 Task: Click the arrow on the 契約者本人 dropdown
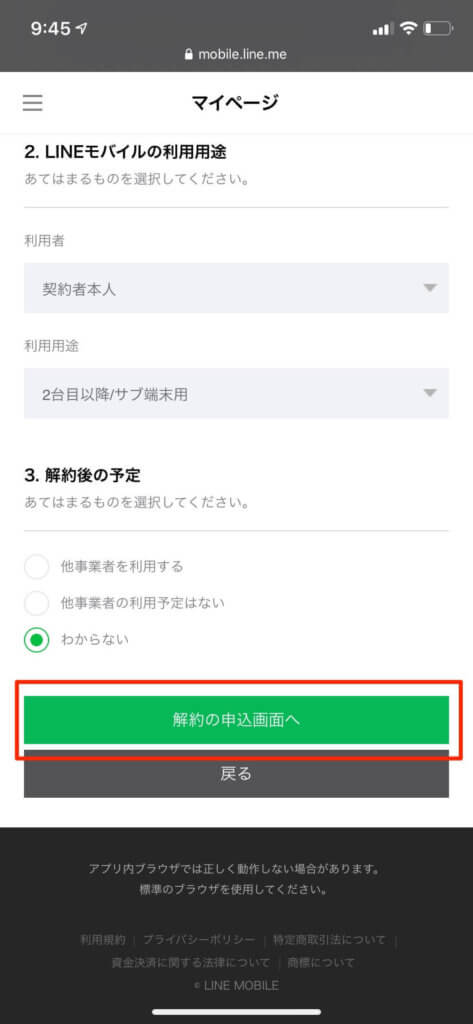coord(429,288)
